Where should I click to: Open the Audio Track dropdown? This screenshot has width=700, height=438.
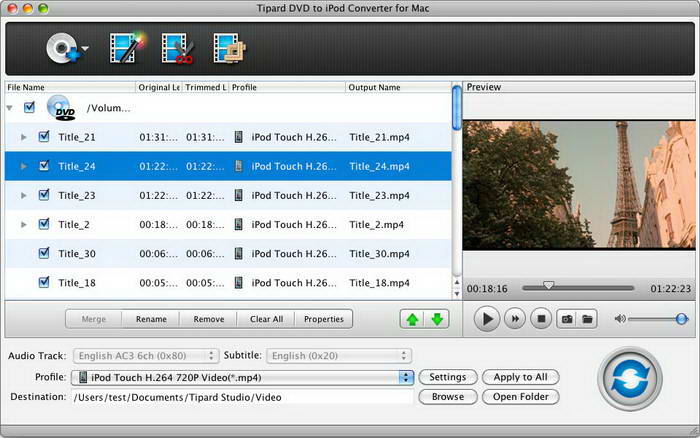click(x=146, y=356)
